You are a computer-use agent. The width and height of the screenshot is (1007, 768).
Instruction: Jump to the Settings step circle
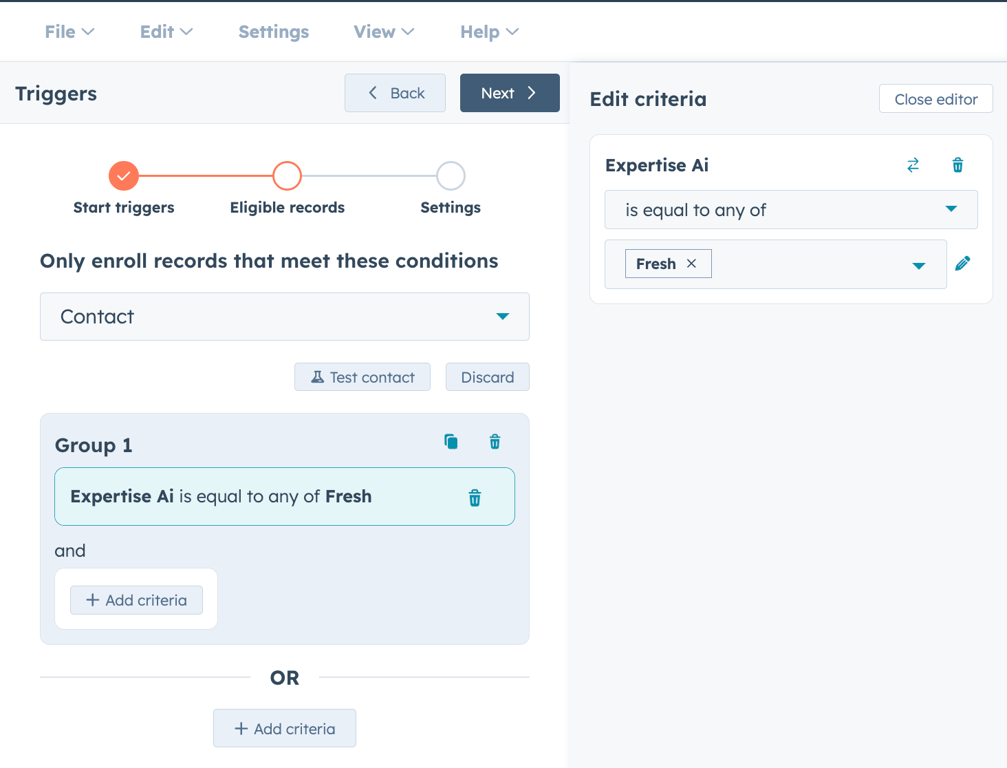click(x=451, y=176)
